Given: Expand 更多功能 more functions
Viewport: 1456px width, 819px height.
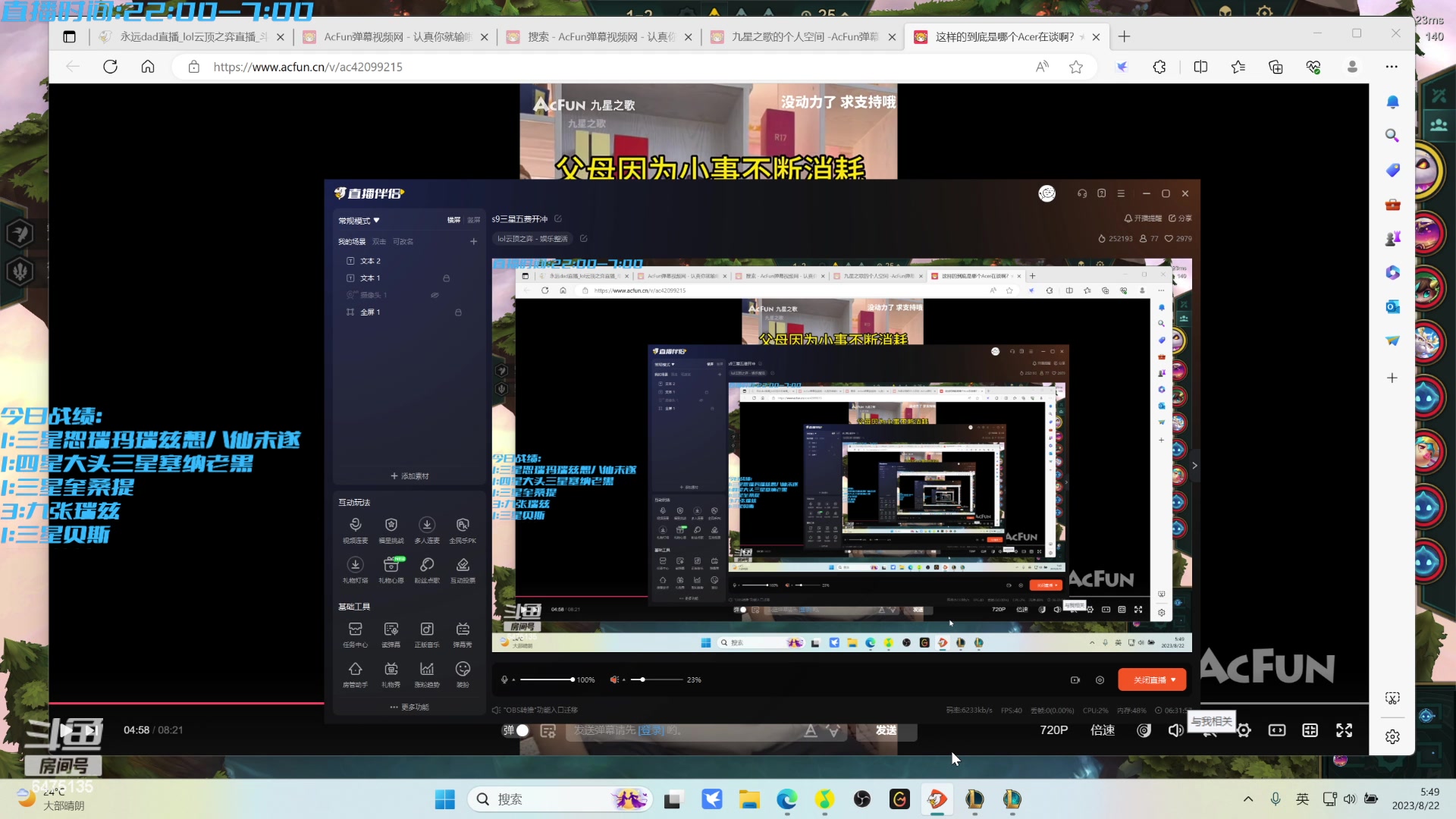Looking at the screenshot, I should 409,707.
